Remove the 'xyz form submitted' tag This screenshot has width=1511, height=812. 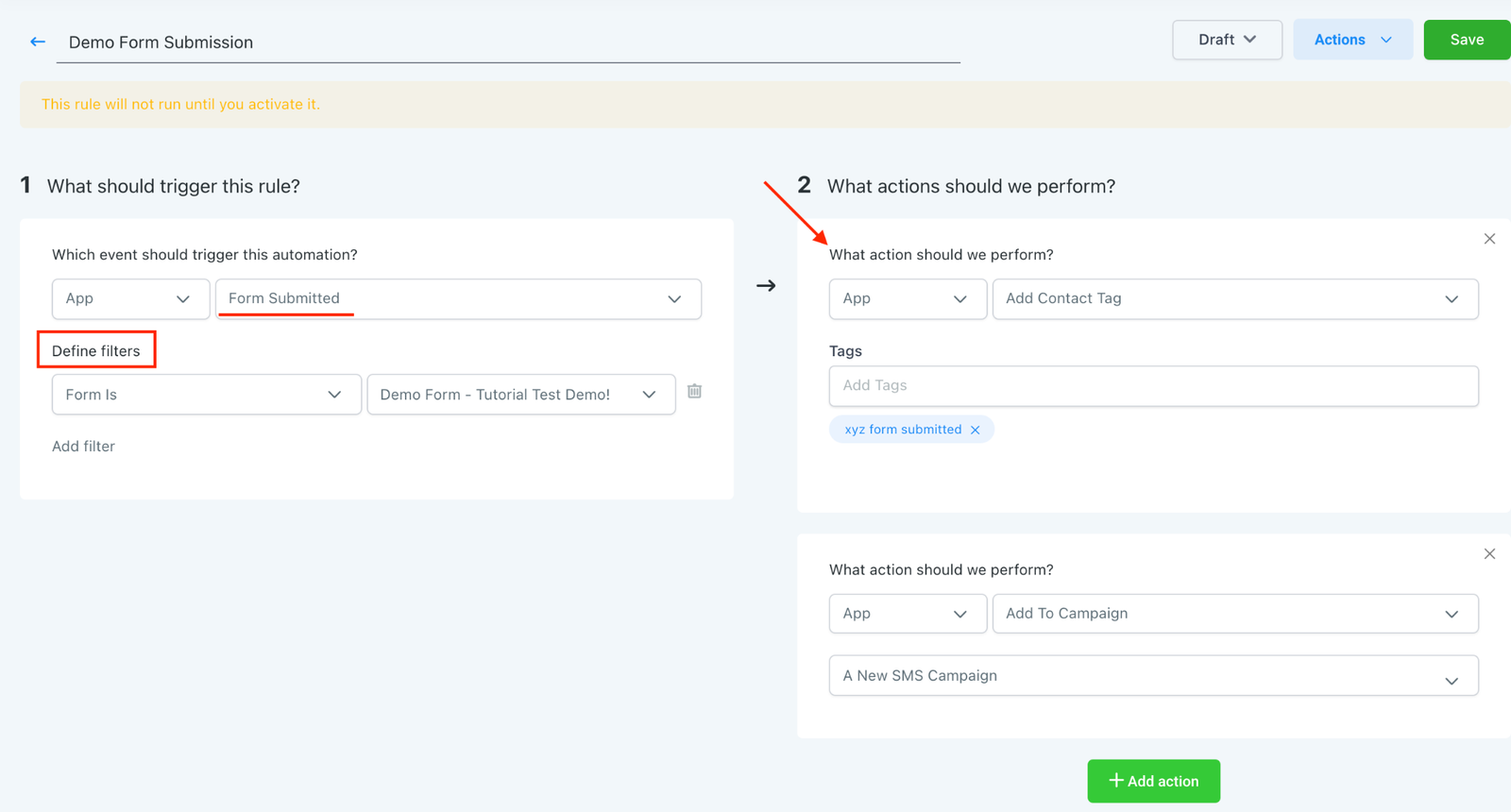click(976, 430)
